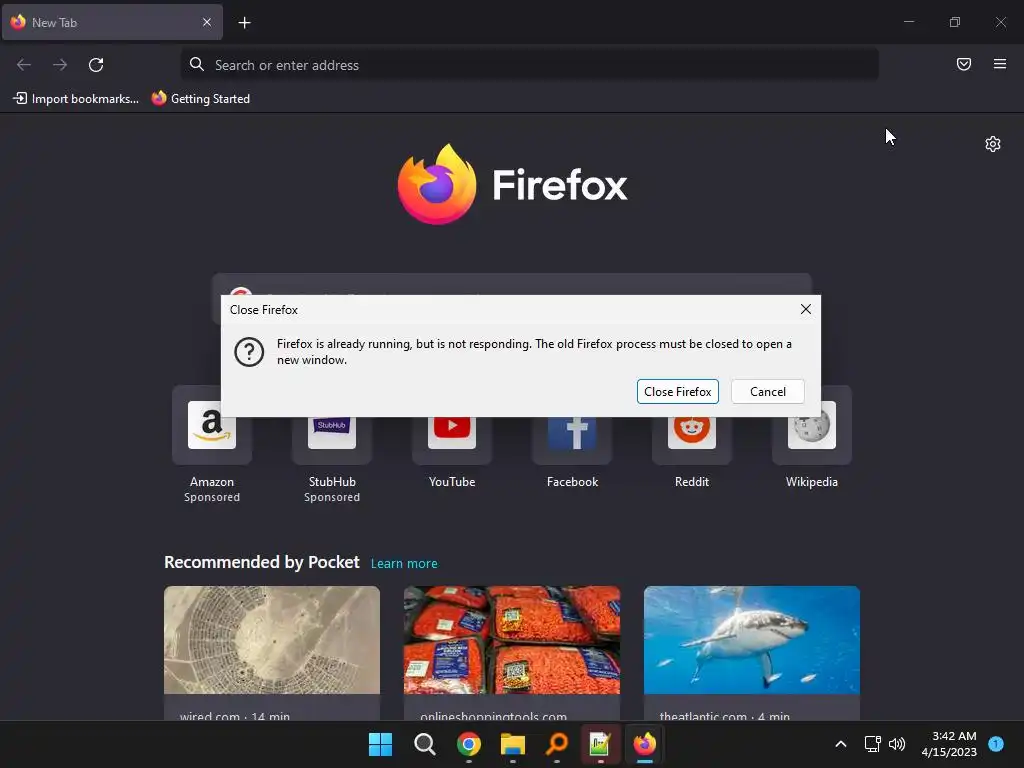
Task: Reload the page with refresh icon
Action: (x=96, y=65)
